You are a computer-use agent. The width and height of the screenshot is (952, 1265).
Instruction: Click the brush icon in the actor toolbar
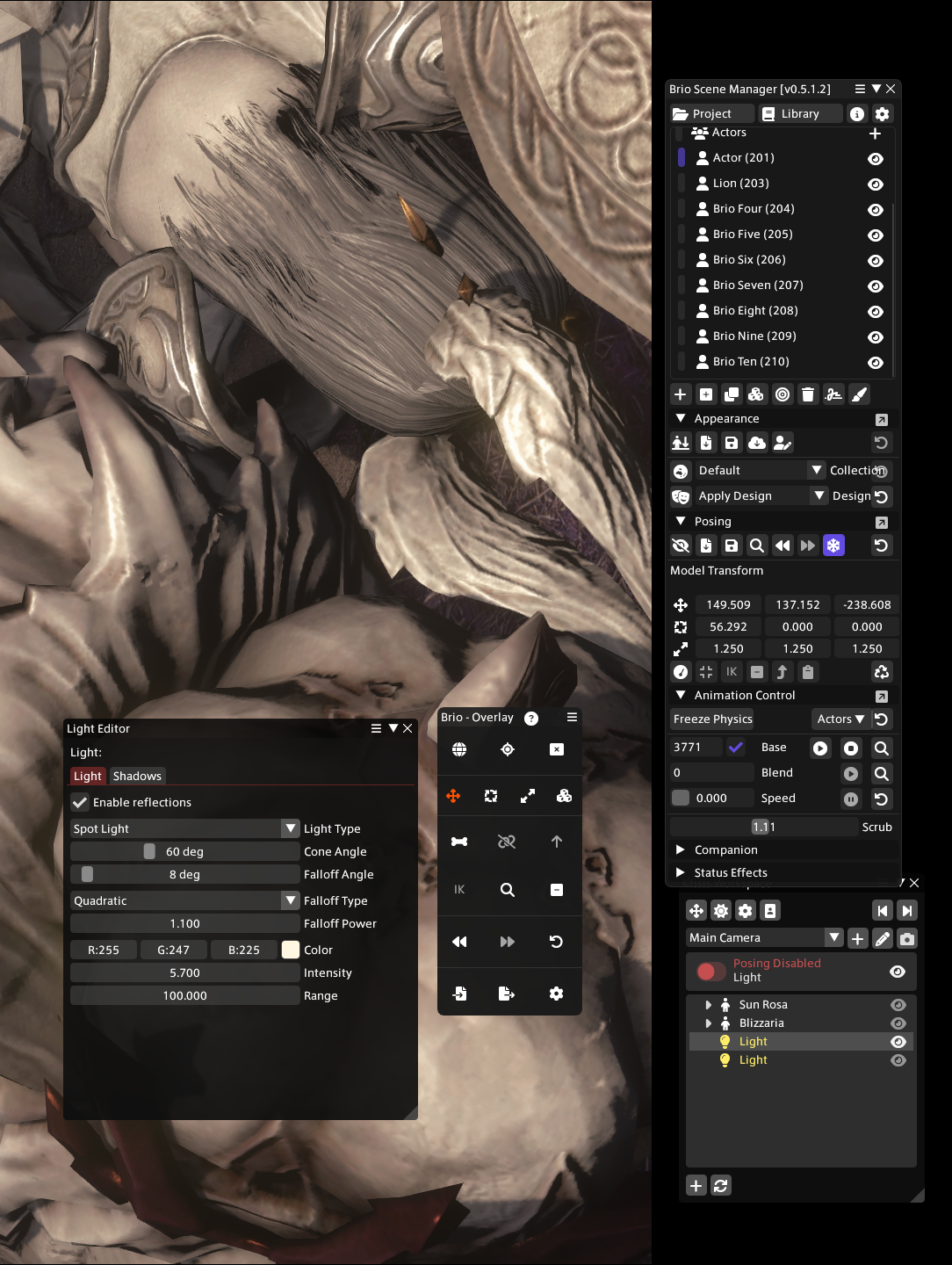(860, 394)
